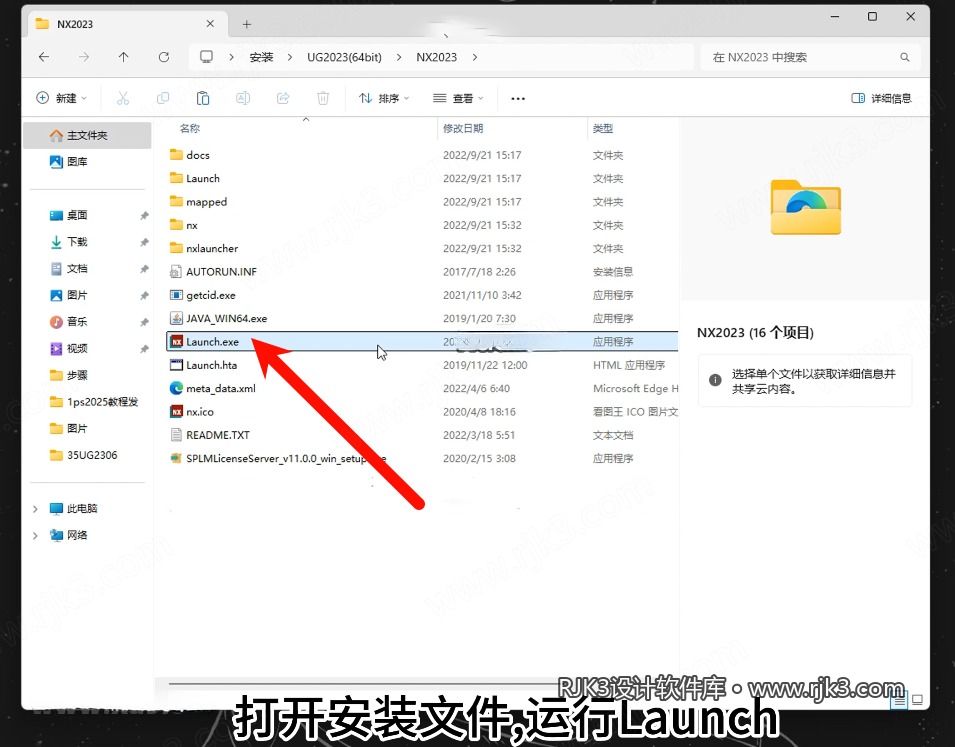Select the getcid.exe file icon
The image size is (955, 747).
[x=176, y=295]
